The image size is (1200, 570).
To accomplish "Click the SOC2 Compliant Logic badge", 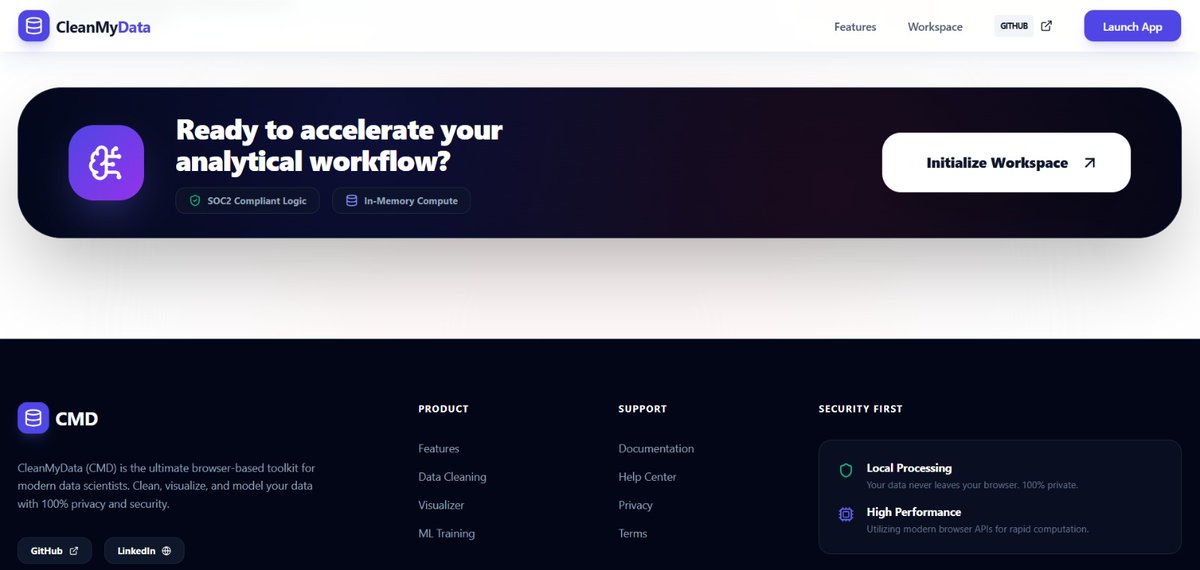I will click(248, 201).
